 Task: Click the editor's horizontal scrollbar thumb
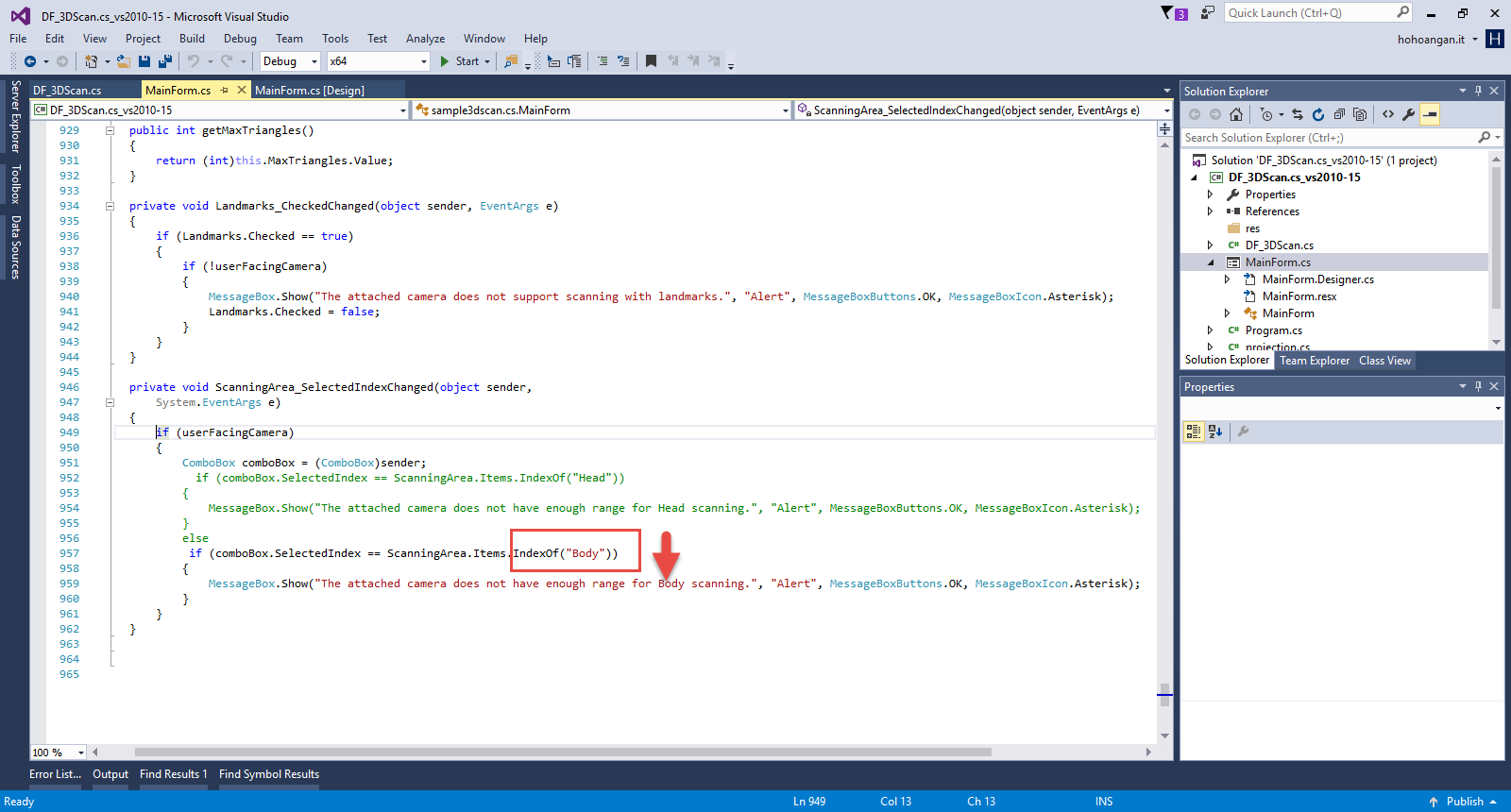point(563,753)
